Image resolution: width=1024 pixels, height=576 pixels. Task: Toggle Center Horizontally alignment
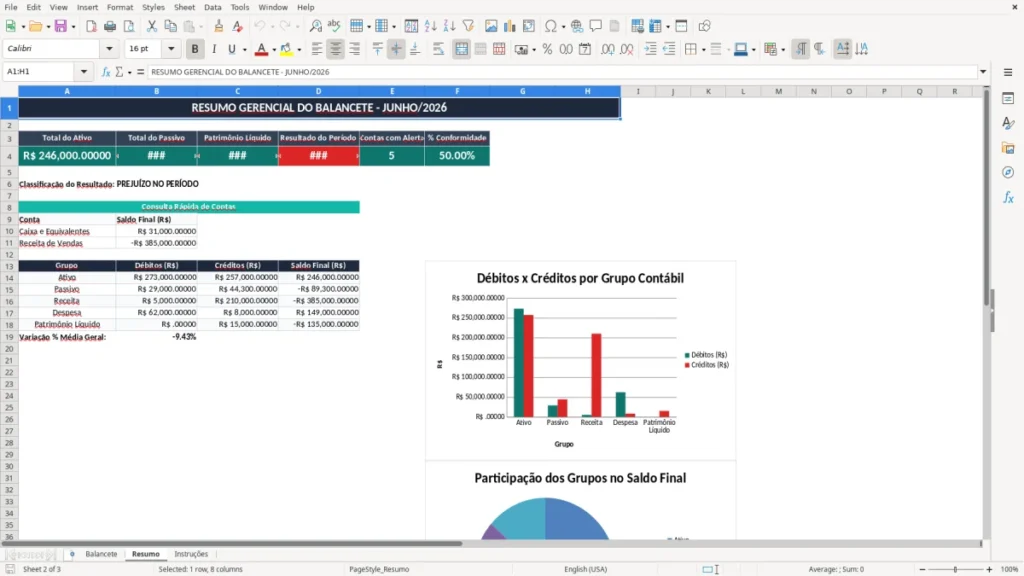pyautogui.click(x=336, y=49)
